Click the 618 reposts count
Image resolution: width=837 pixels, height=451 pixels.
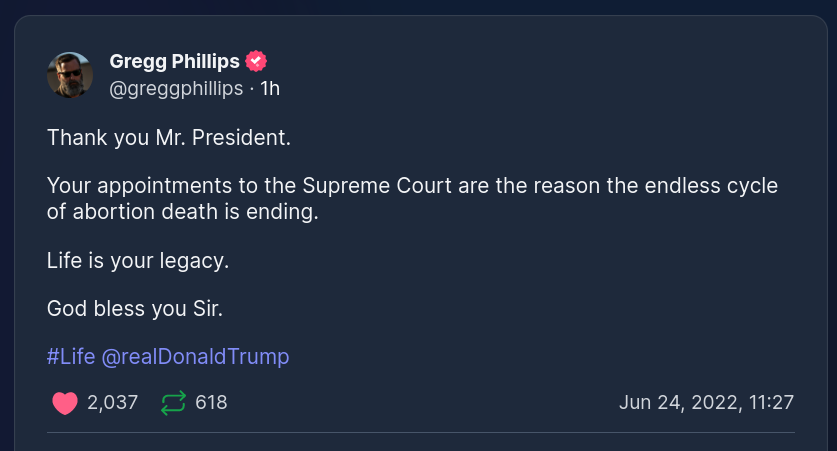pos(211,403)
